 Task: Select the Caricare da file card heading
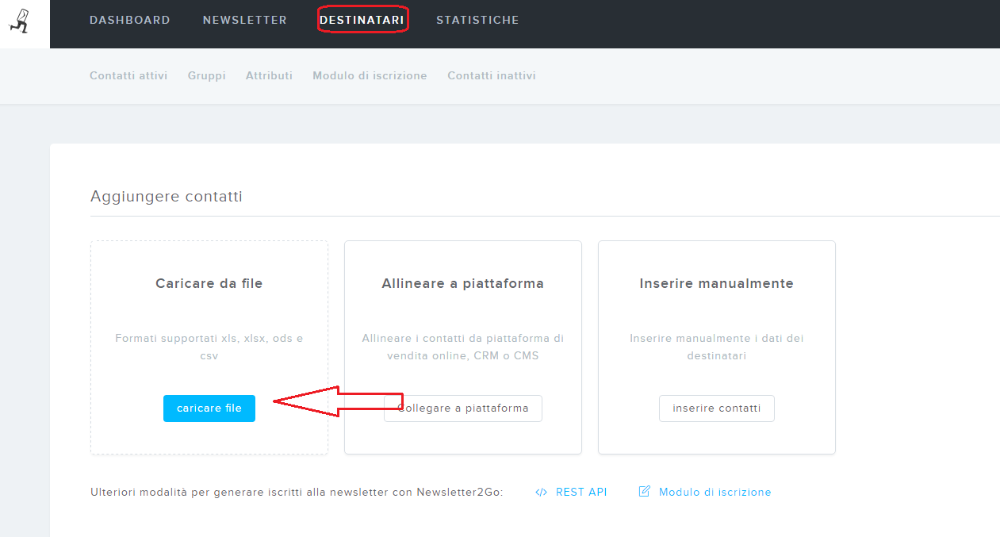[x=209, y=283]
